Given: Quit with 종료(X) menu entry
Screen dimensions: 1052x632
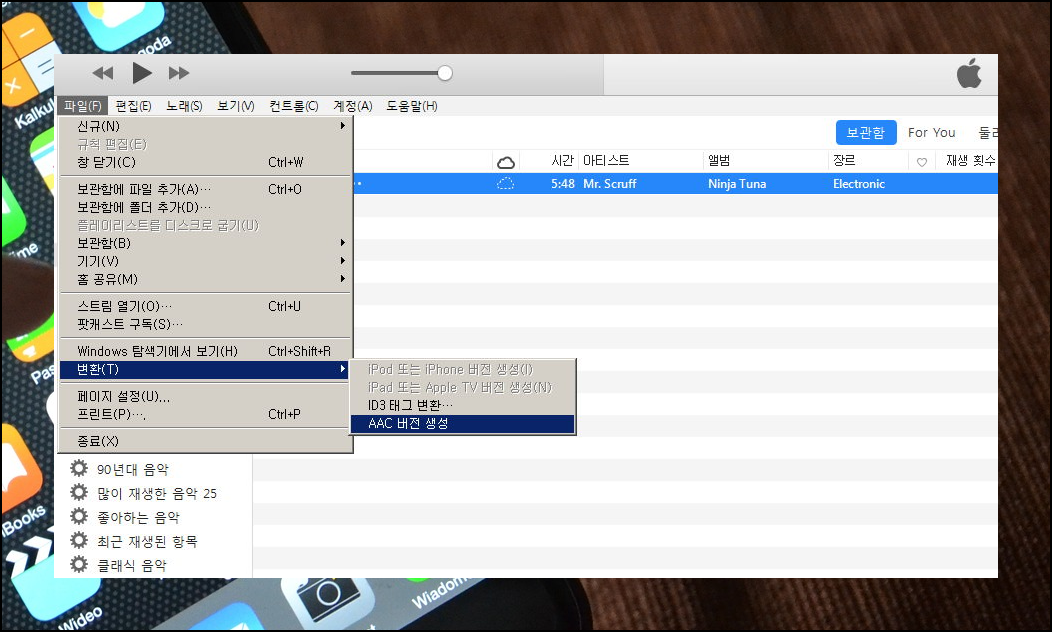Looking at the screenshot, I should pos(205,441).
